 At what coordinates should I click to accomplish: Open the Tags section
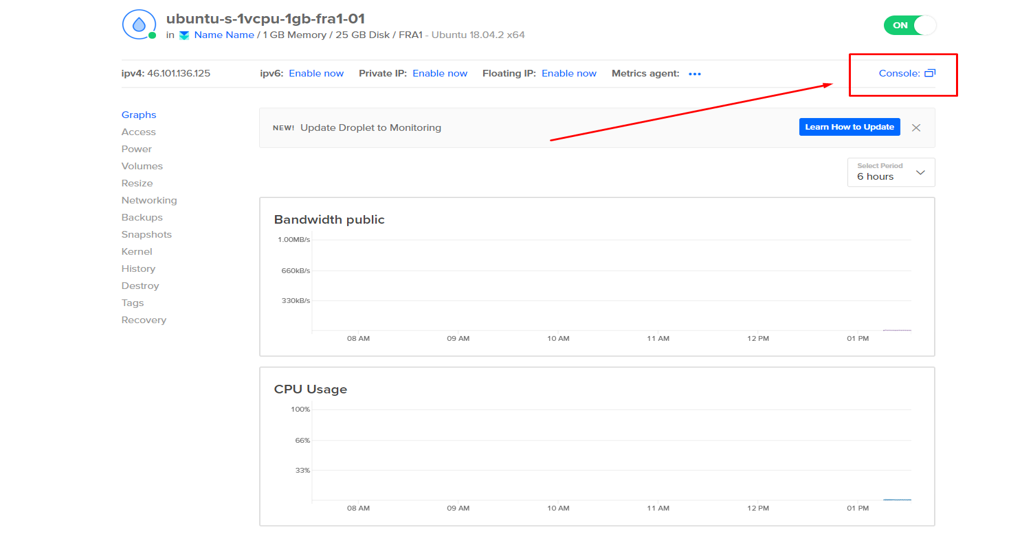(x=132, y=303)
